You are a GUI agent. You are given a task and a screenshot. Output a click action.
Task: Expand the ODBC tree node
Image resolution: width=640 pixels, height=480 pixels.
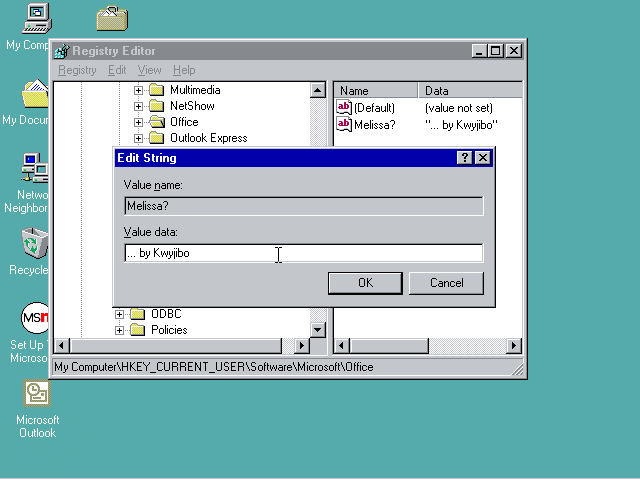(119, 314)
